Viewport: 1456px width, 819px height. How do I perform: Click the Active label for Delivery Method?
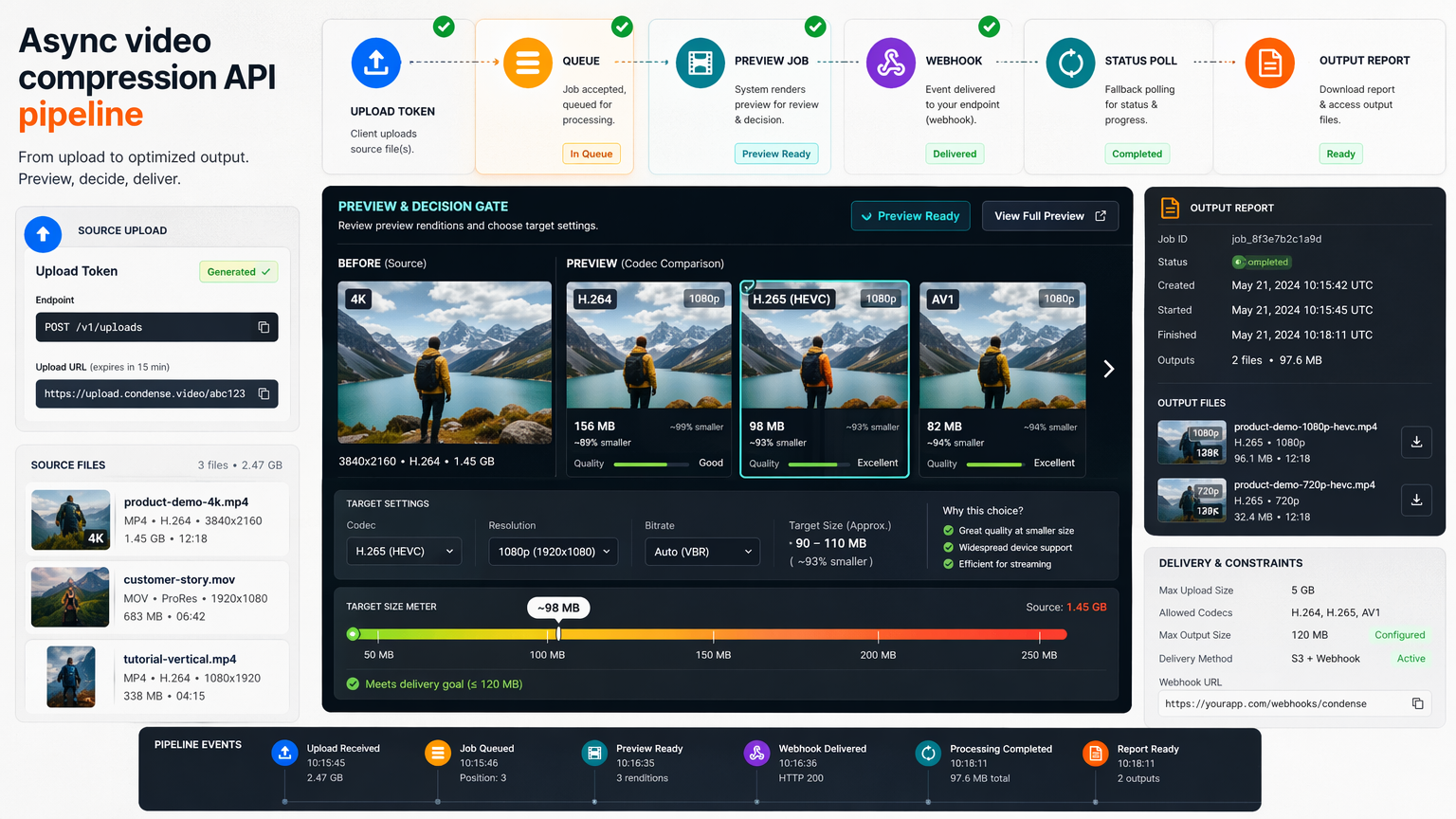1410,659
